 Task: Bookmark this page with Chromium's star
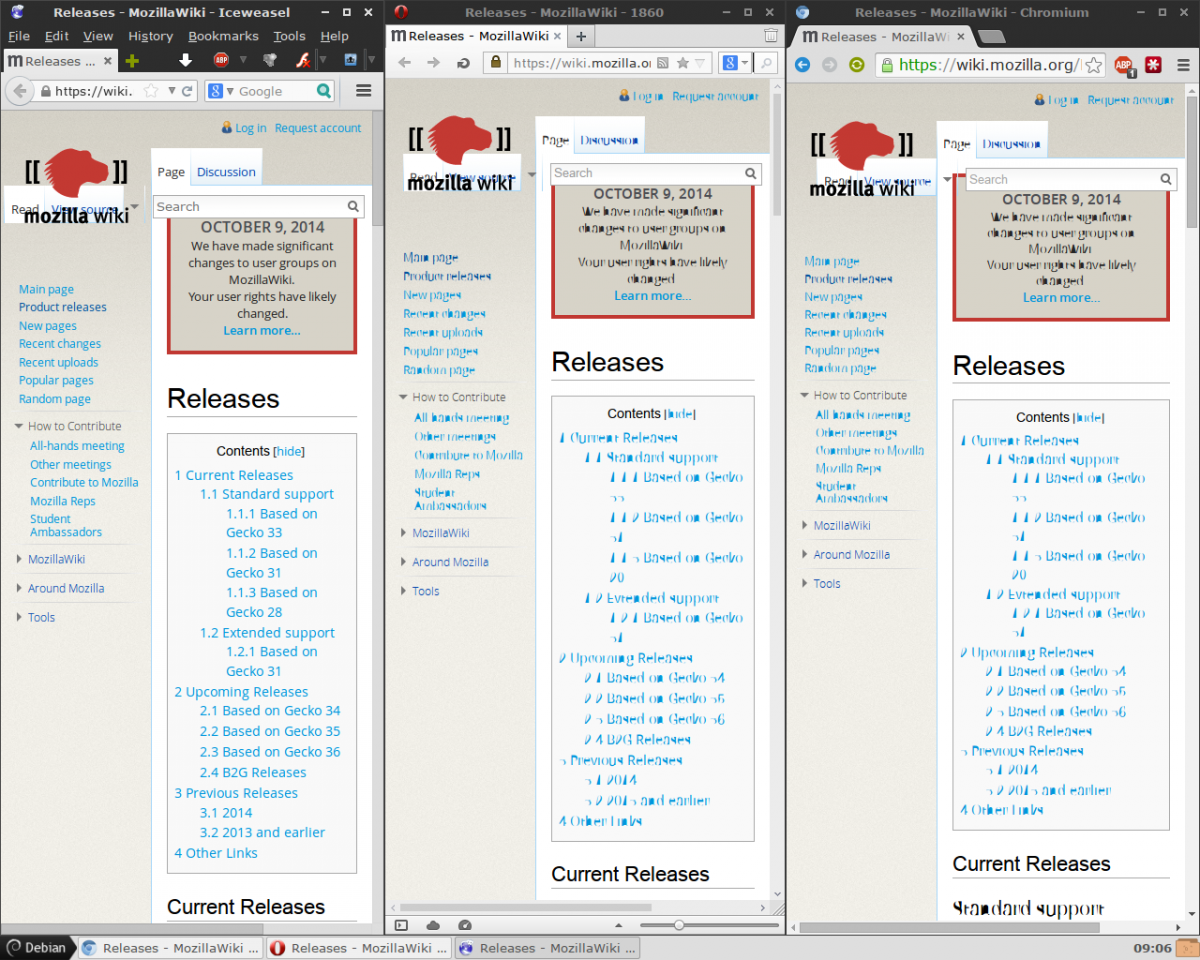1094,65
